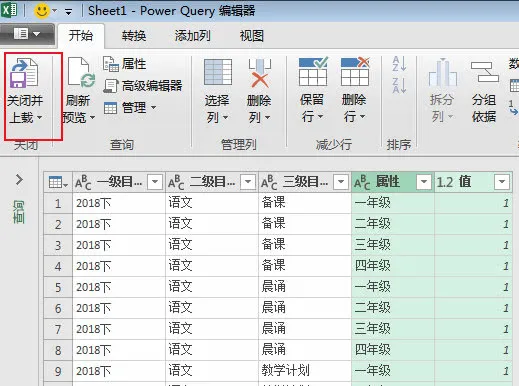Open the 属性 column filter dropdown

424,182
